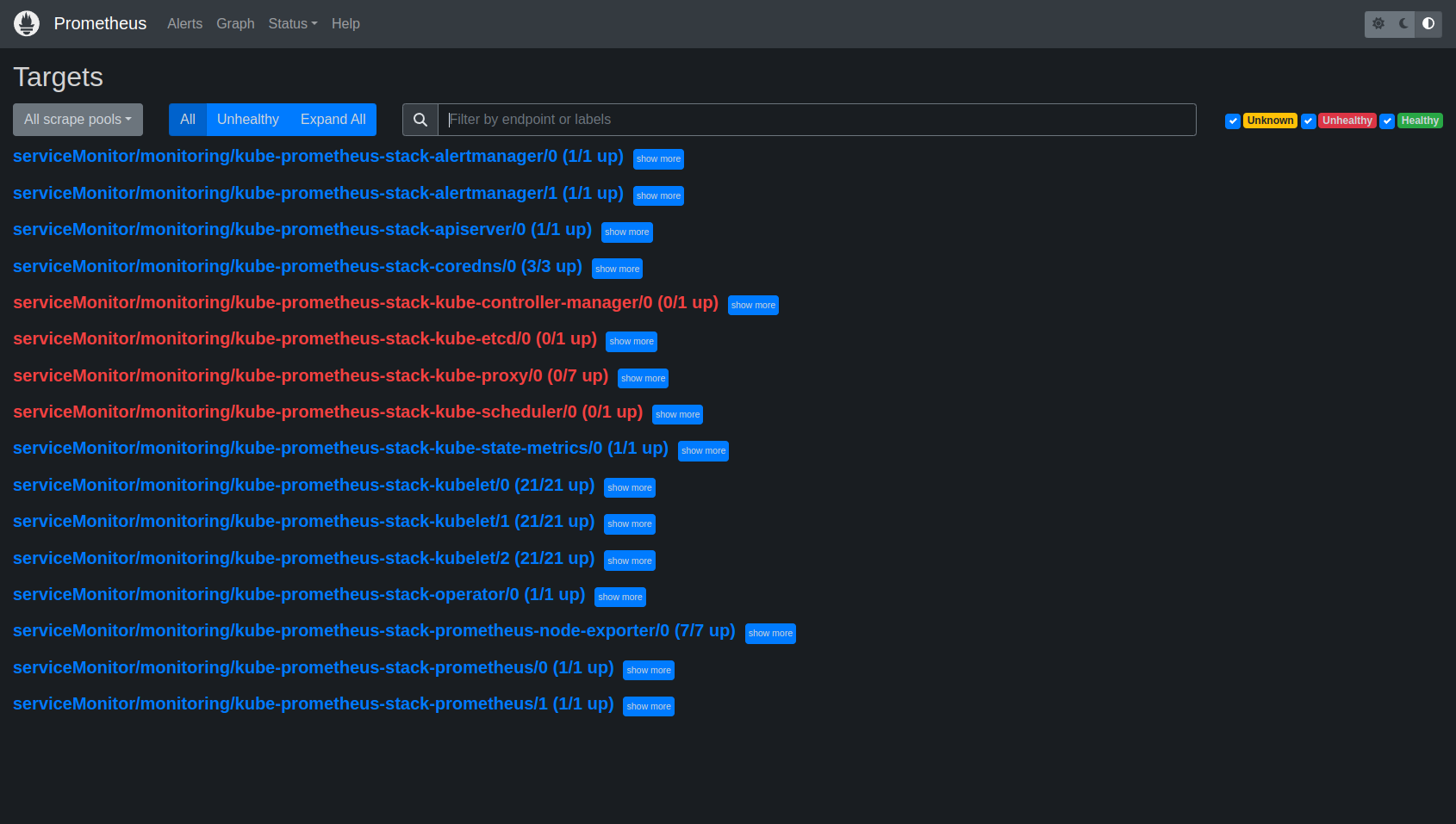Screen dimensions: 1456x824
Task: Show more for kube-scheduler/0 pool
Action: [677, 415]
